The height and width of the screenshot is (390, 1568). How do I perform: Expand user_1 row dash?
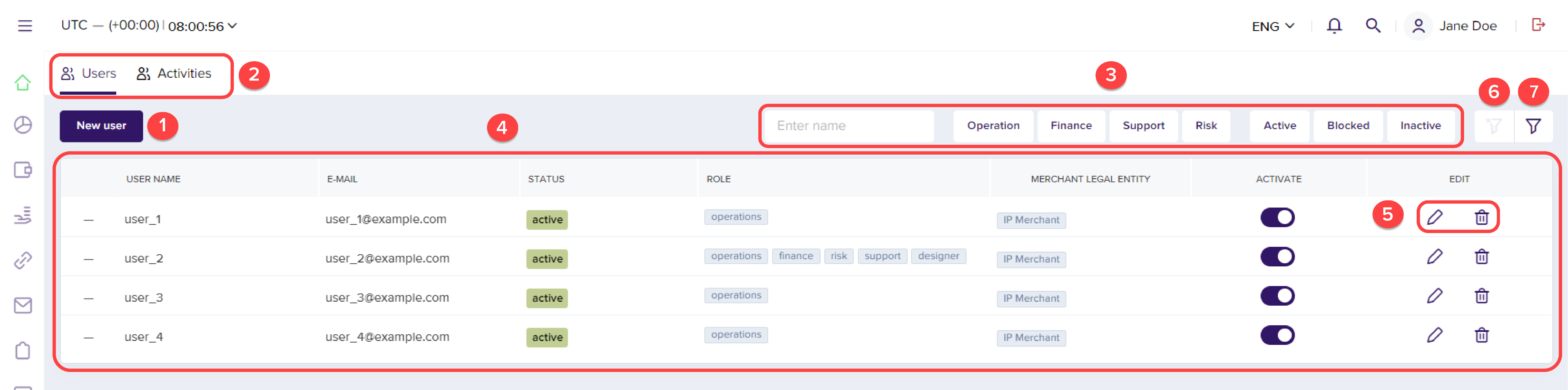(89, 219)
